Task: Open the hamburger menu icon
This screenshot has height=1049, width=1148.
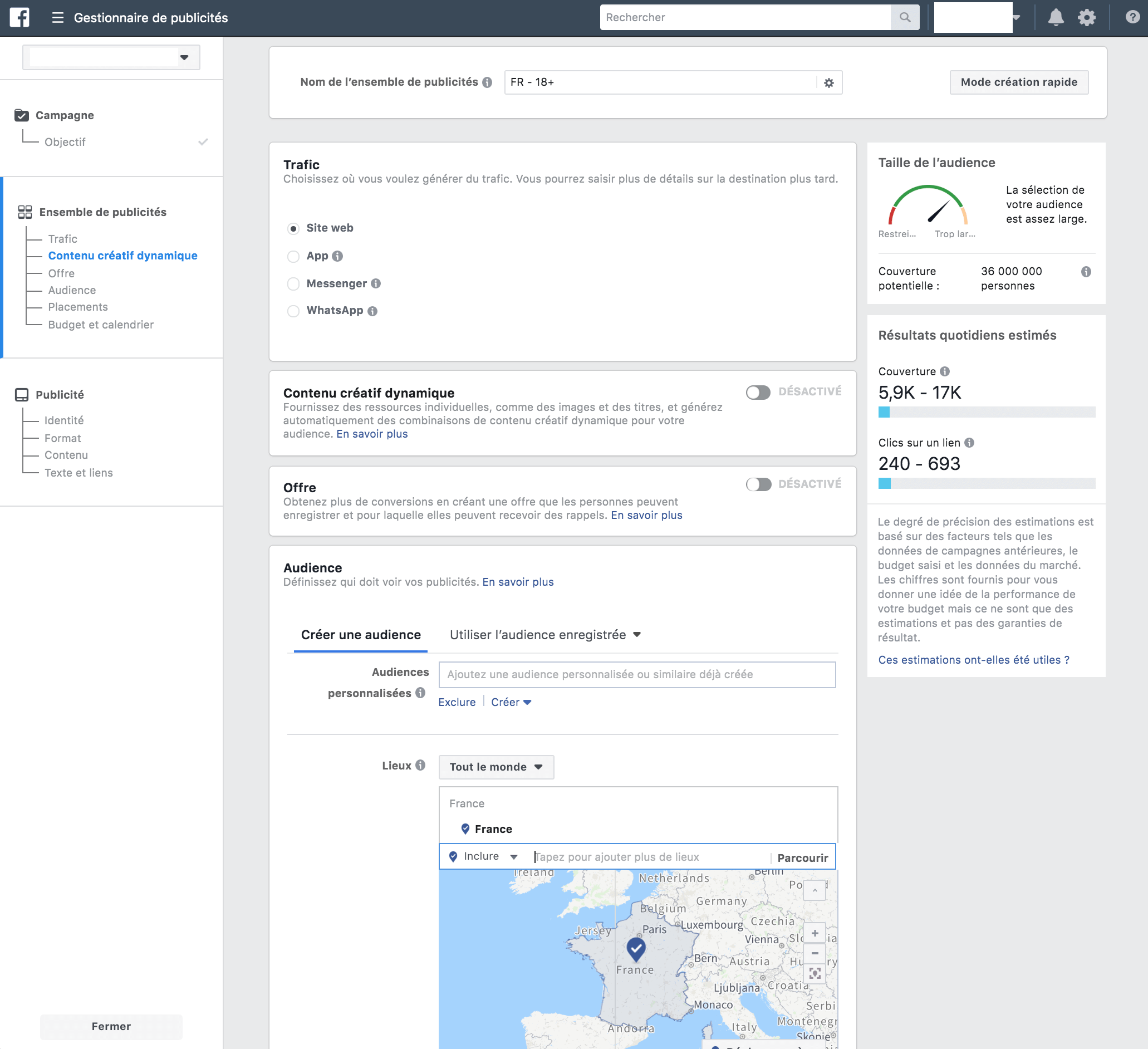Action: point(57,18)
